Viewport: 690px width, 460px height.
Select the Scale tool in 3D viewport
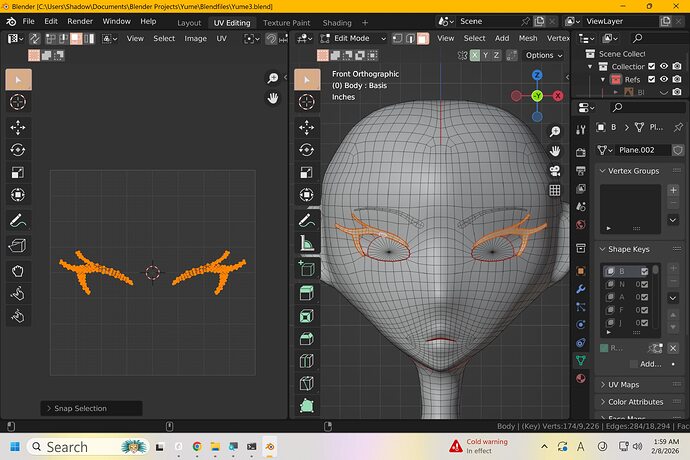point(307,172)
